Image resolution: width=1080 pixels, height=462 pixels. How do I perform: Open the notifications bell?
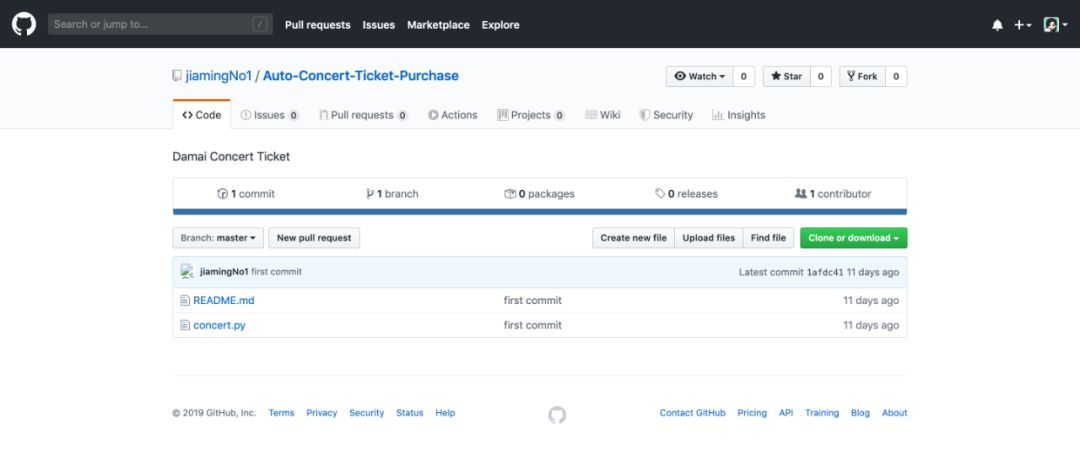tap(997, 25)
